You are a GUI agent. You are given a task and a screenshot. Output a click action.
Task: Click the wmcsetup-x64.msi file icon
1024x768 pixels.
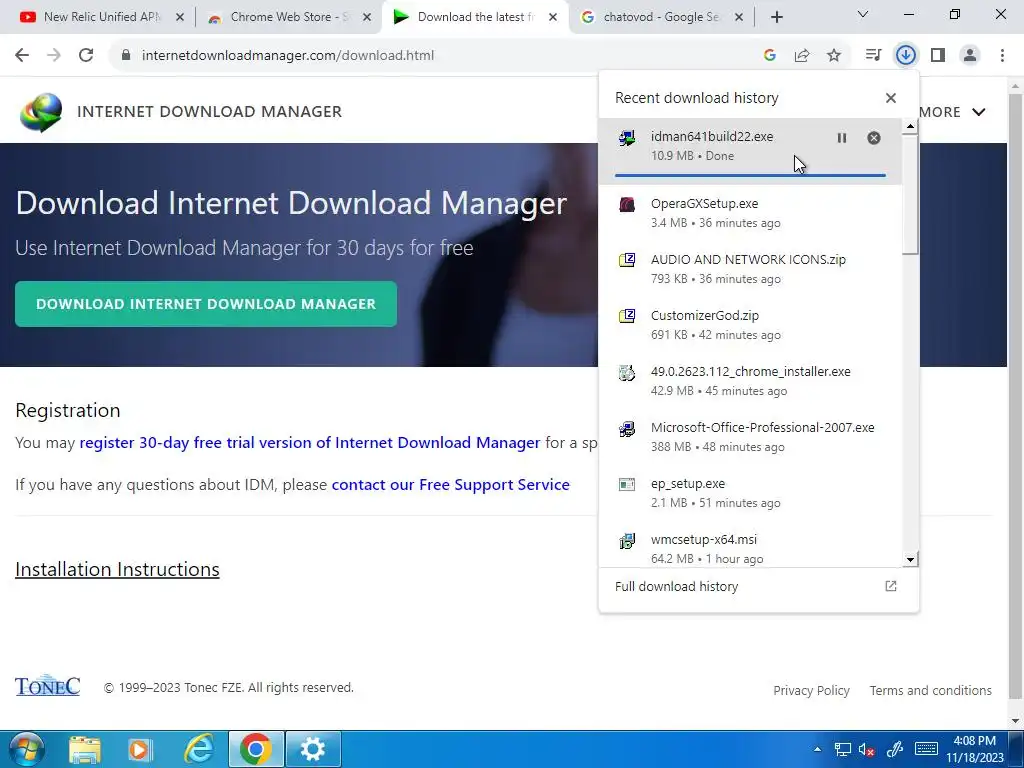coord(627,541)
